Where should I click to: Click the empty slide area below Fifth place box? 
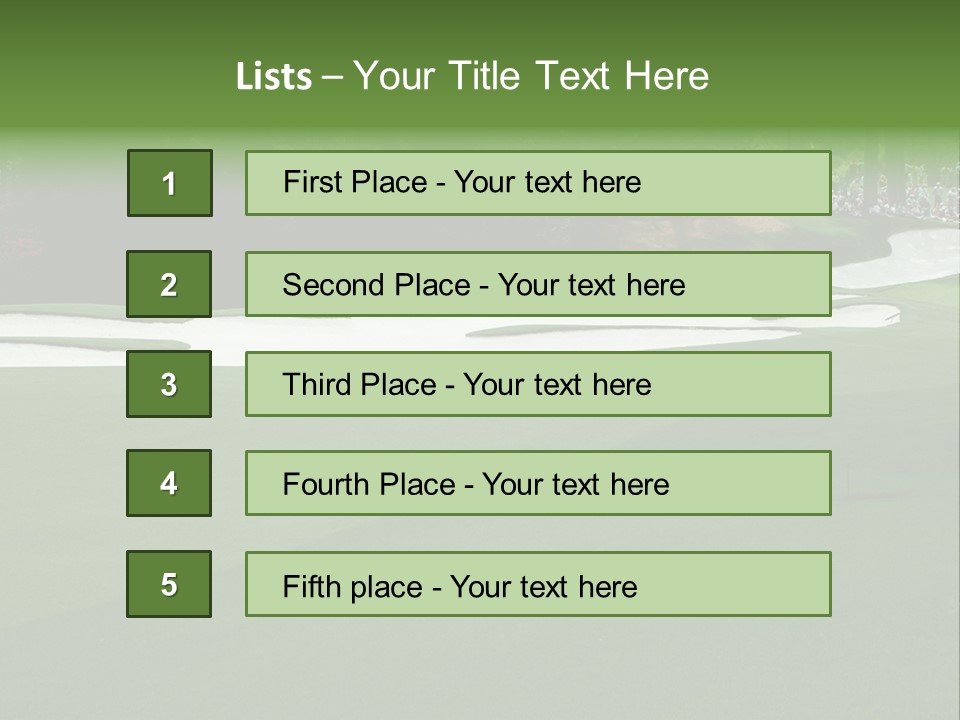tap(480, 670)
